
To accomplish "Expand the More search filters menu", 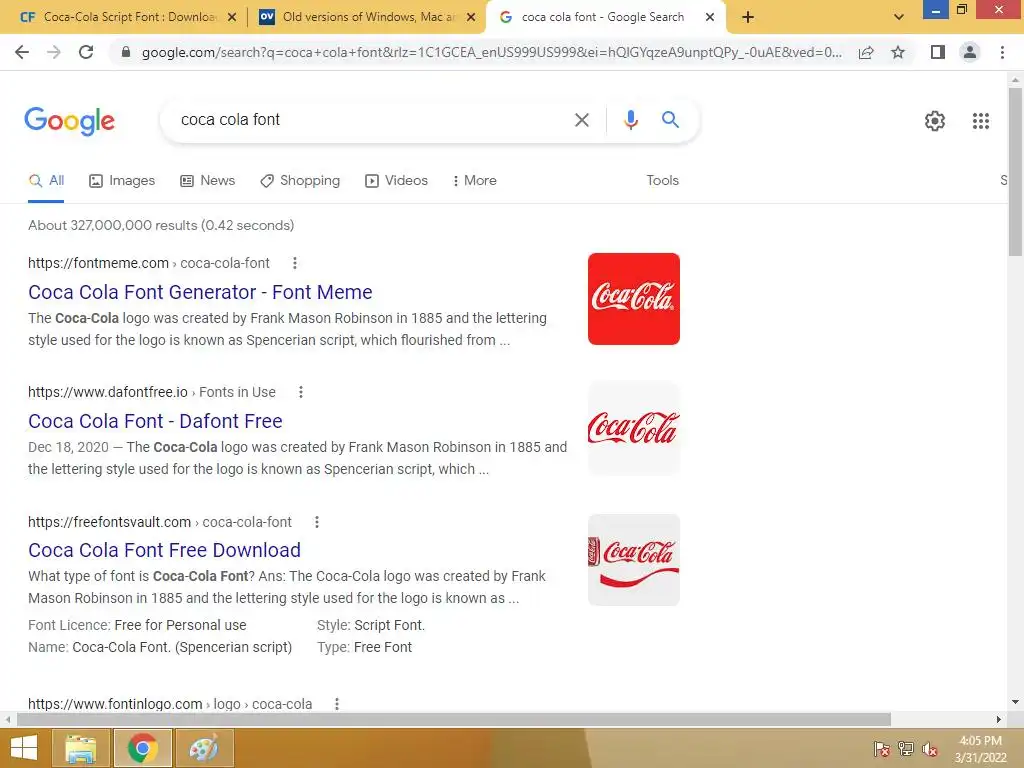I will pyautogui.click(x=475, y=181).
